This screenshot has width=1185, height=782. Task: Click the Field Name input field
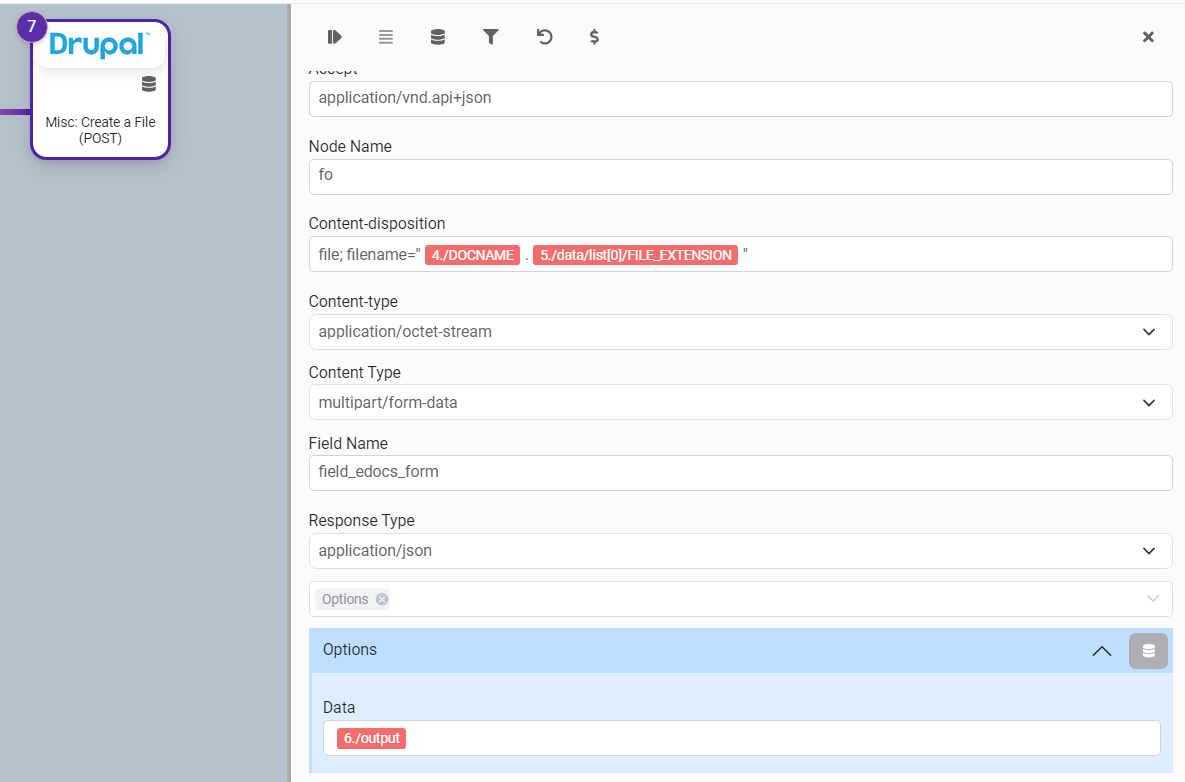[740, 473]
